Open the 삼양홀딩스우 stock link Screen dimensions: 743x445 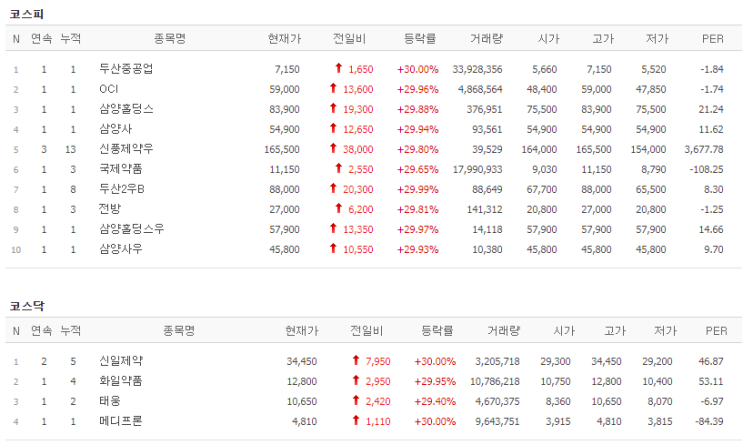coord(132,229)
